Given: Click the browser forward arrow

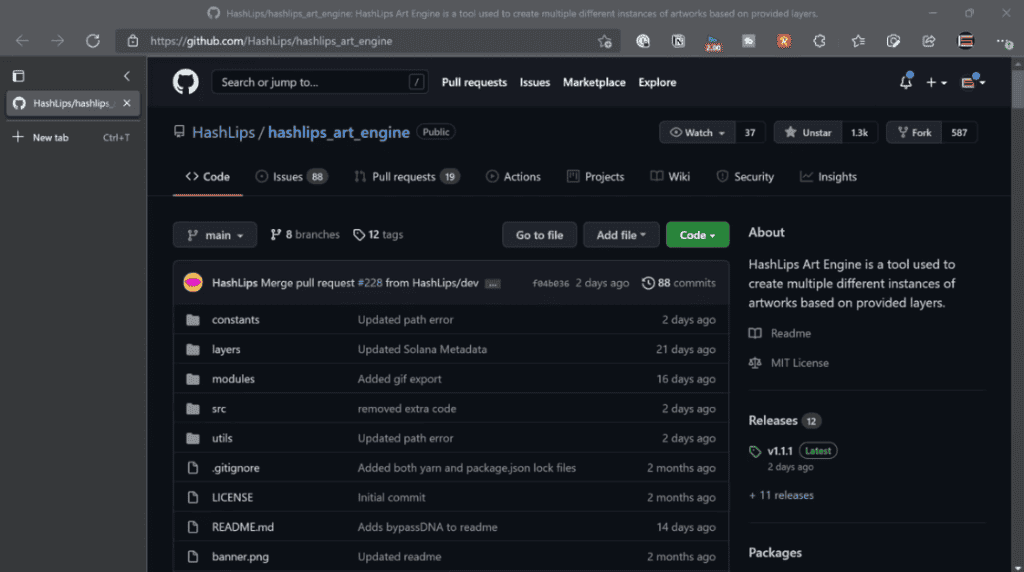Looking at the screenshot, I should [57, 40].
